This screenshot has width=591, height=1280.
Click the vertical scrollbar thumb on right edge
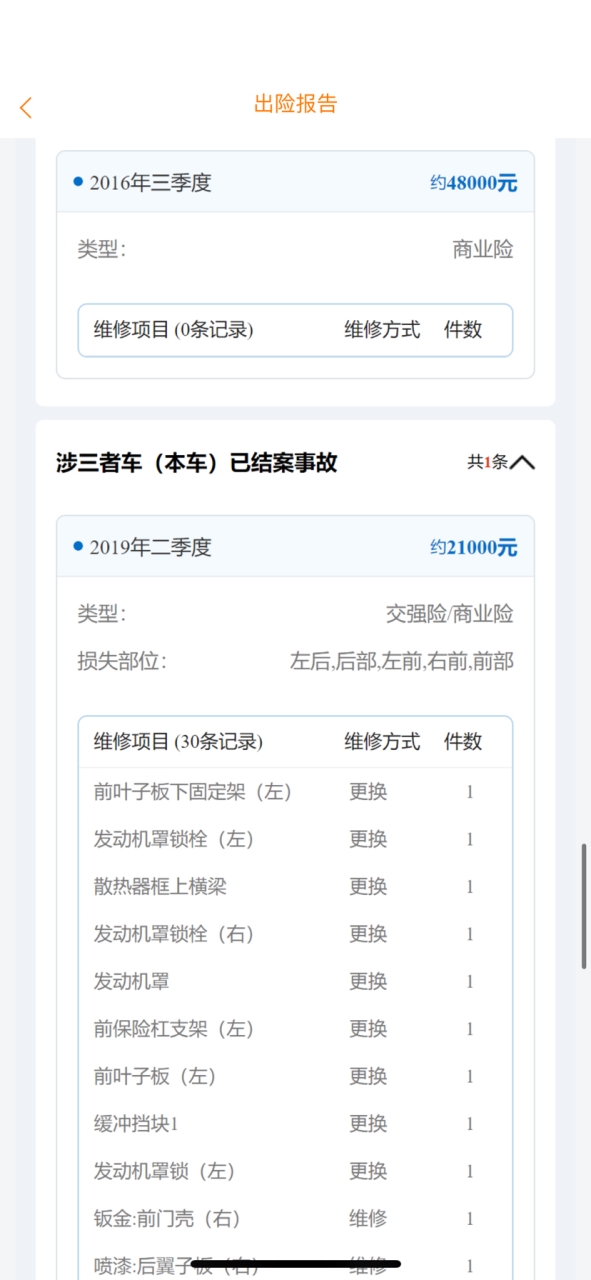click(x=584, y=906)
